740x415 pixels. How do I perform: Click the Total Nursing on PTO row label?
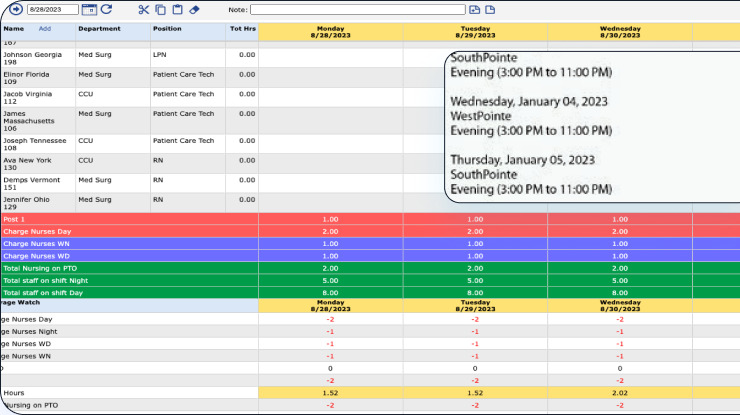point(40,268)
